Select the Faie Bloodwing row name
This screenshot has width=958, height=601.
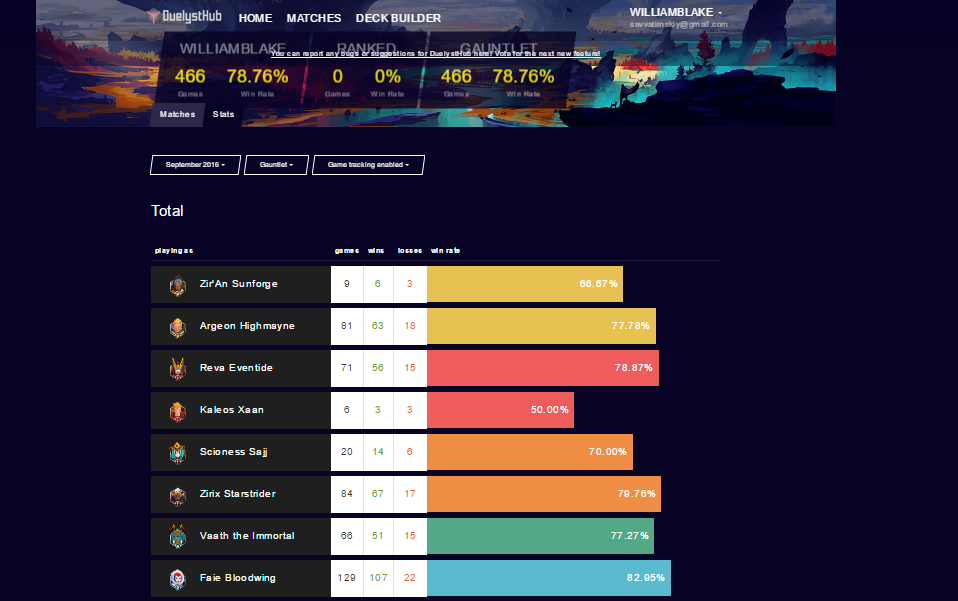click(238, 578)
